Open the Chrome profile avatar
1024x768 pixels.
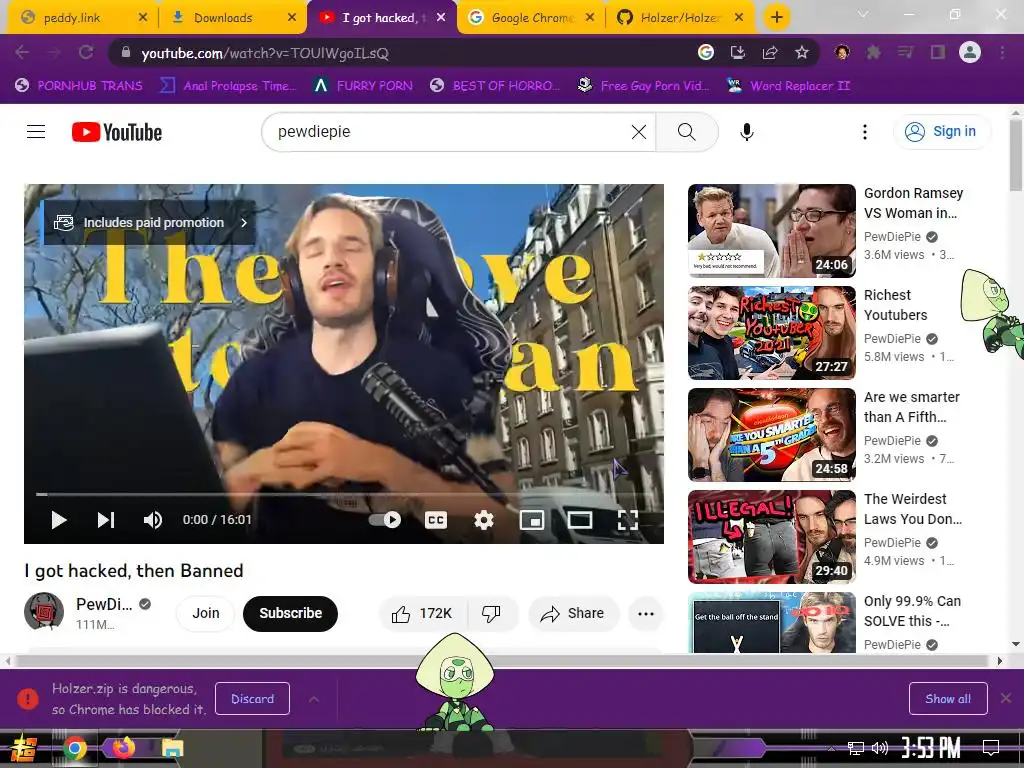969,52
